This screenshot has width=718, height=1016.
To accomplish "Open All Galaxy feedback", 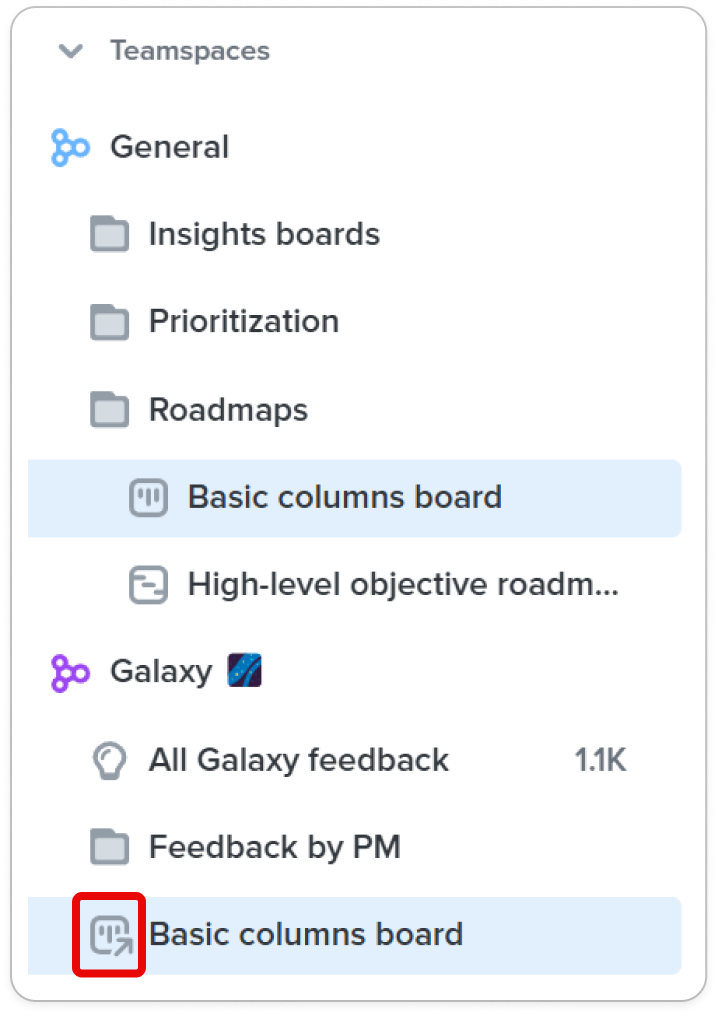I will click(299, 760).
